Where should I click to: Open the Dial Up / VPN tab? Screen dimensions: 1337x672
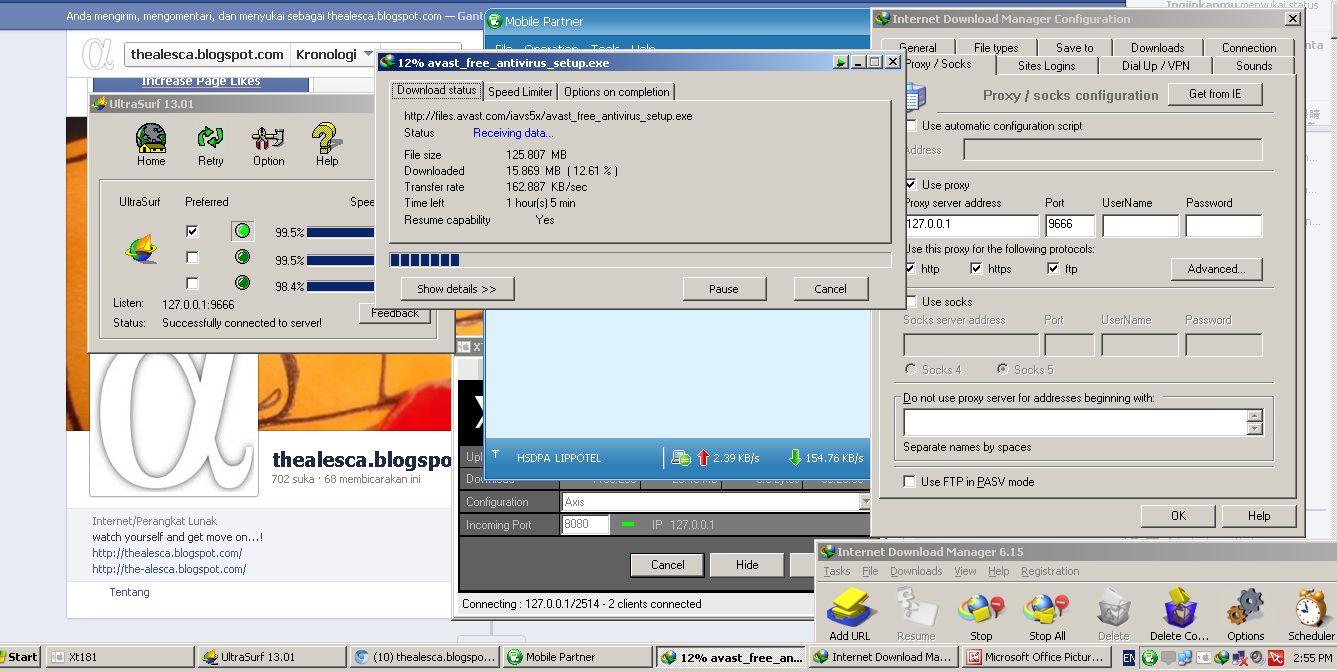point(1155,66)
